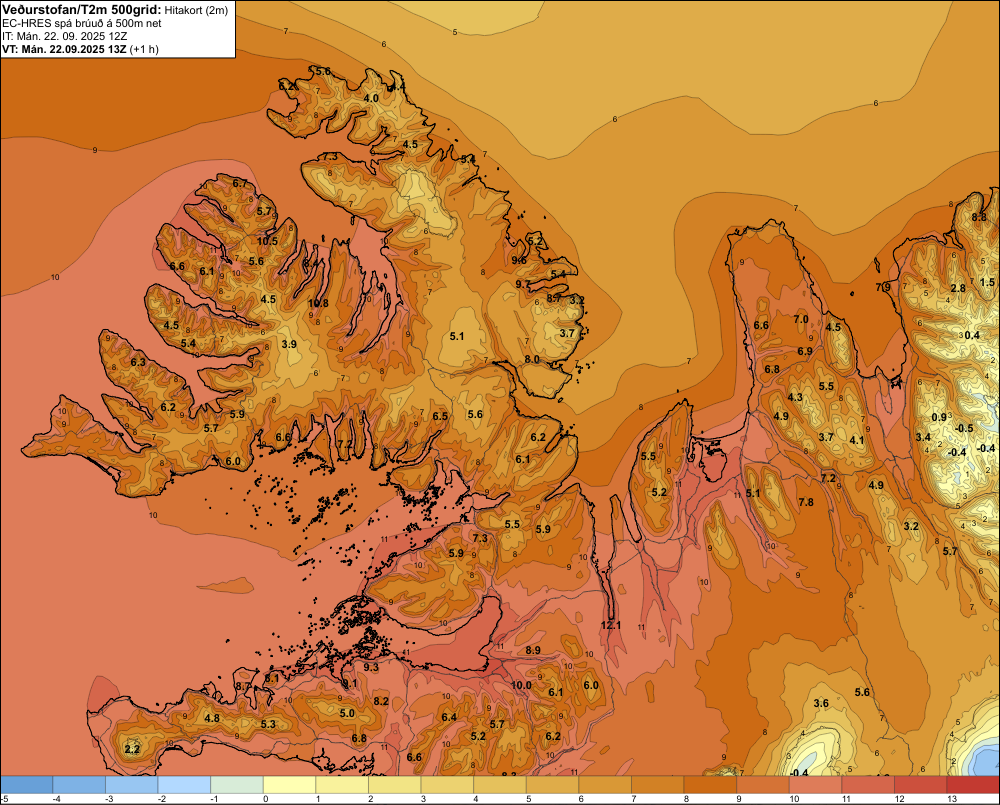Click the 9.3 temperature reading

371,667
